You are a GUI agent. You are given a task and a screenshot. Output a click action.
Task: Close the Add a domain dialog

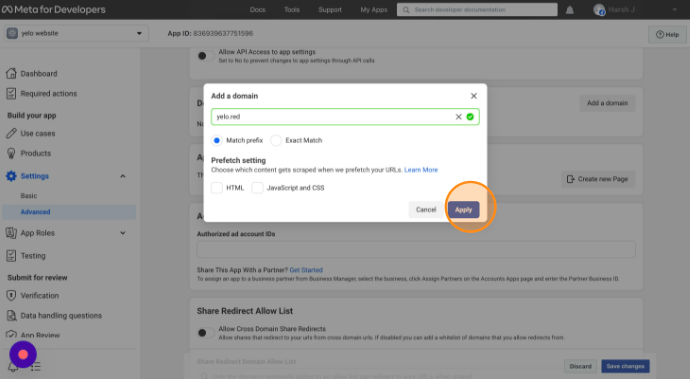point(473,96)
